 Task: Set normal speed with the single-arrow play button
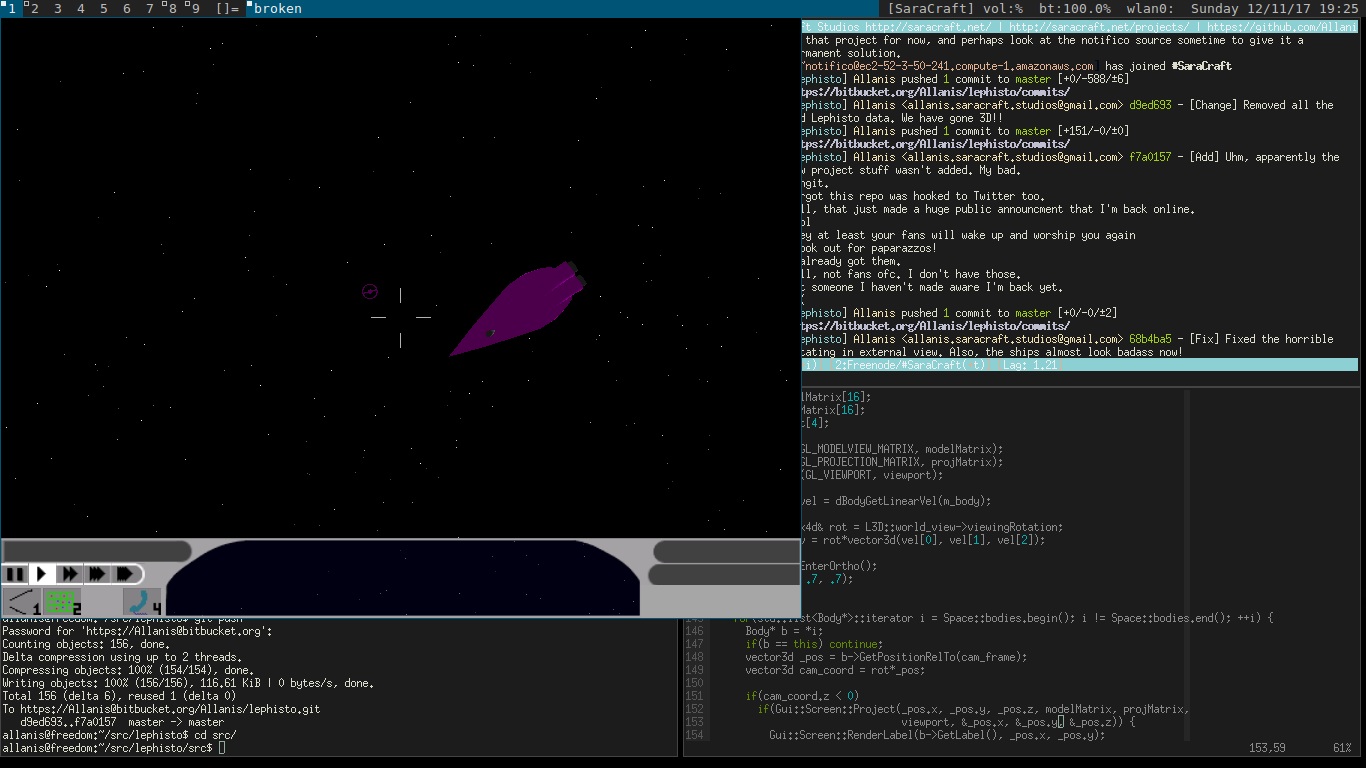click(x=42, y=574)
